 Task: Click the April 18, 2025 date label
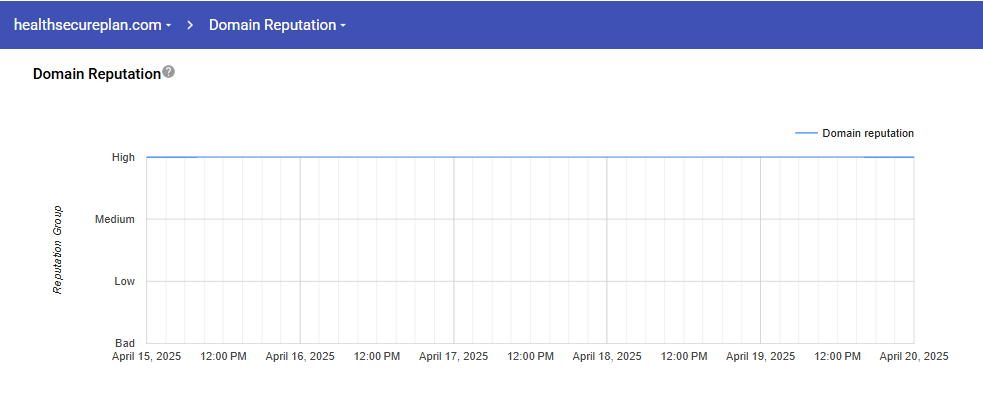[607, 356]
